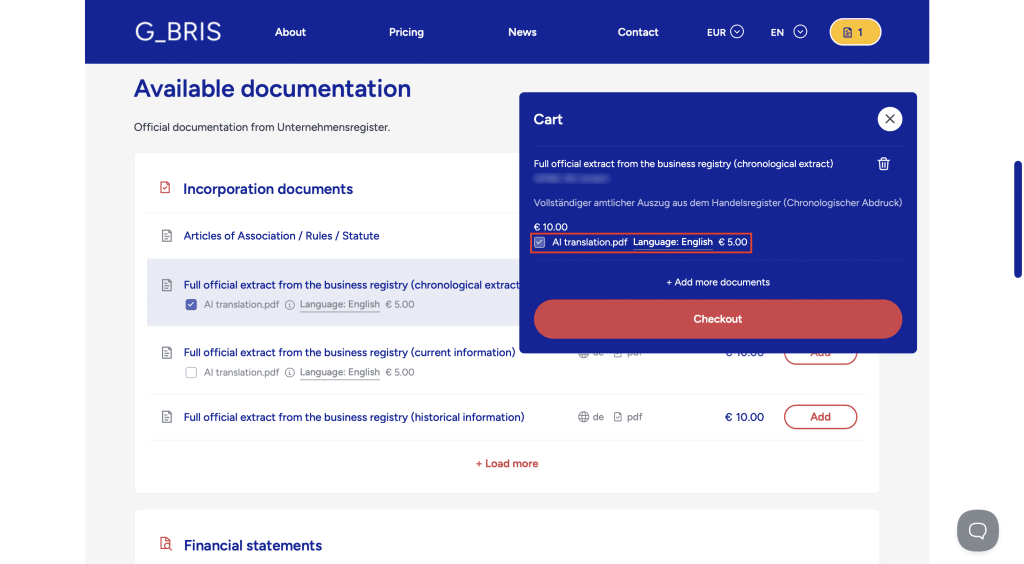Change Language: English in the Cart
This screenshot has width=1024, height=564.
pyautogui.click(x=673, y=242)
